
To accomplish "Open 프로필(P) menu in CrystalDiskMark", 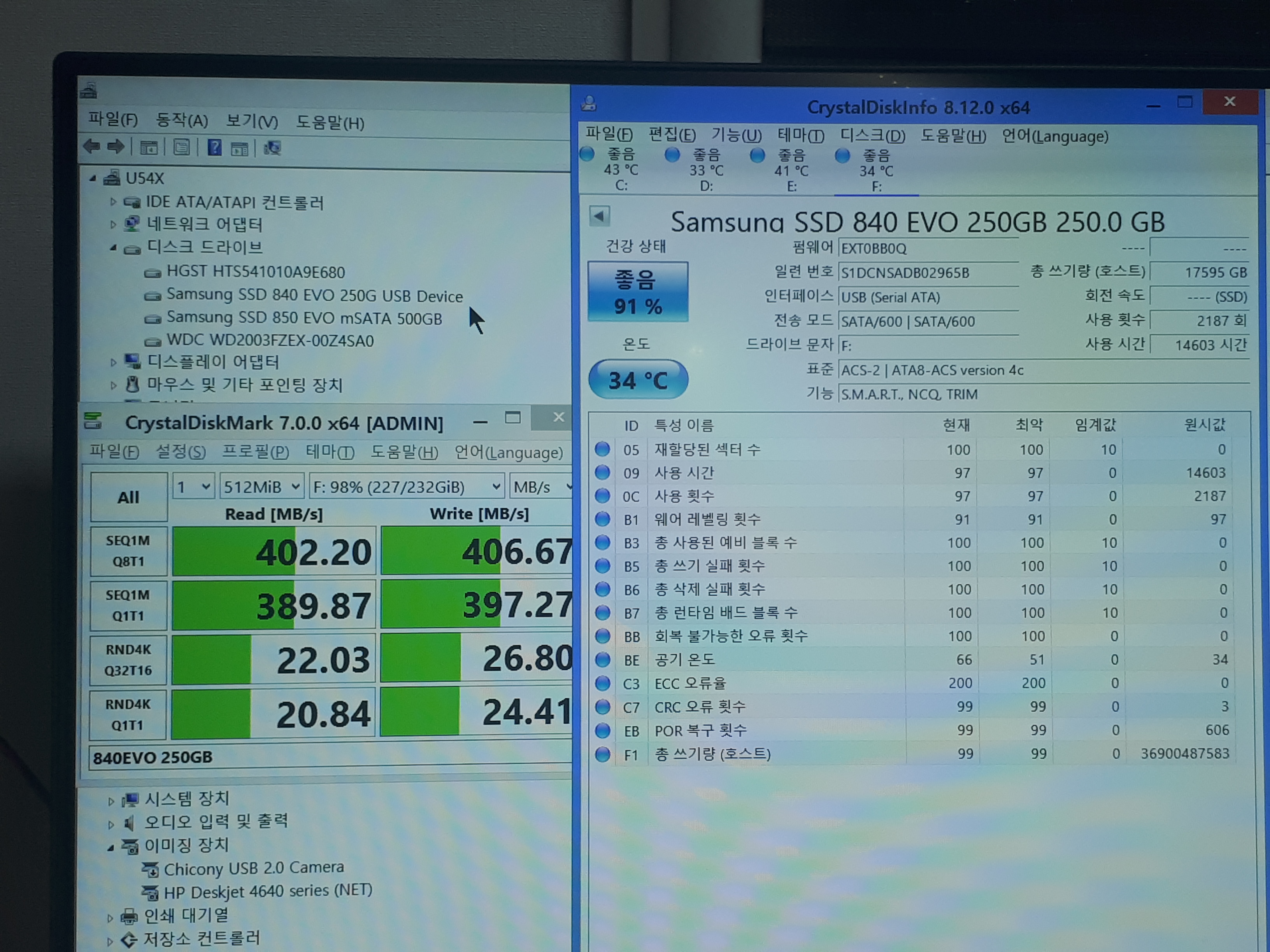I will (x=256, y=451).
